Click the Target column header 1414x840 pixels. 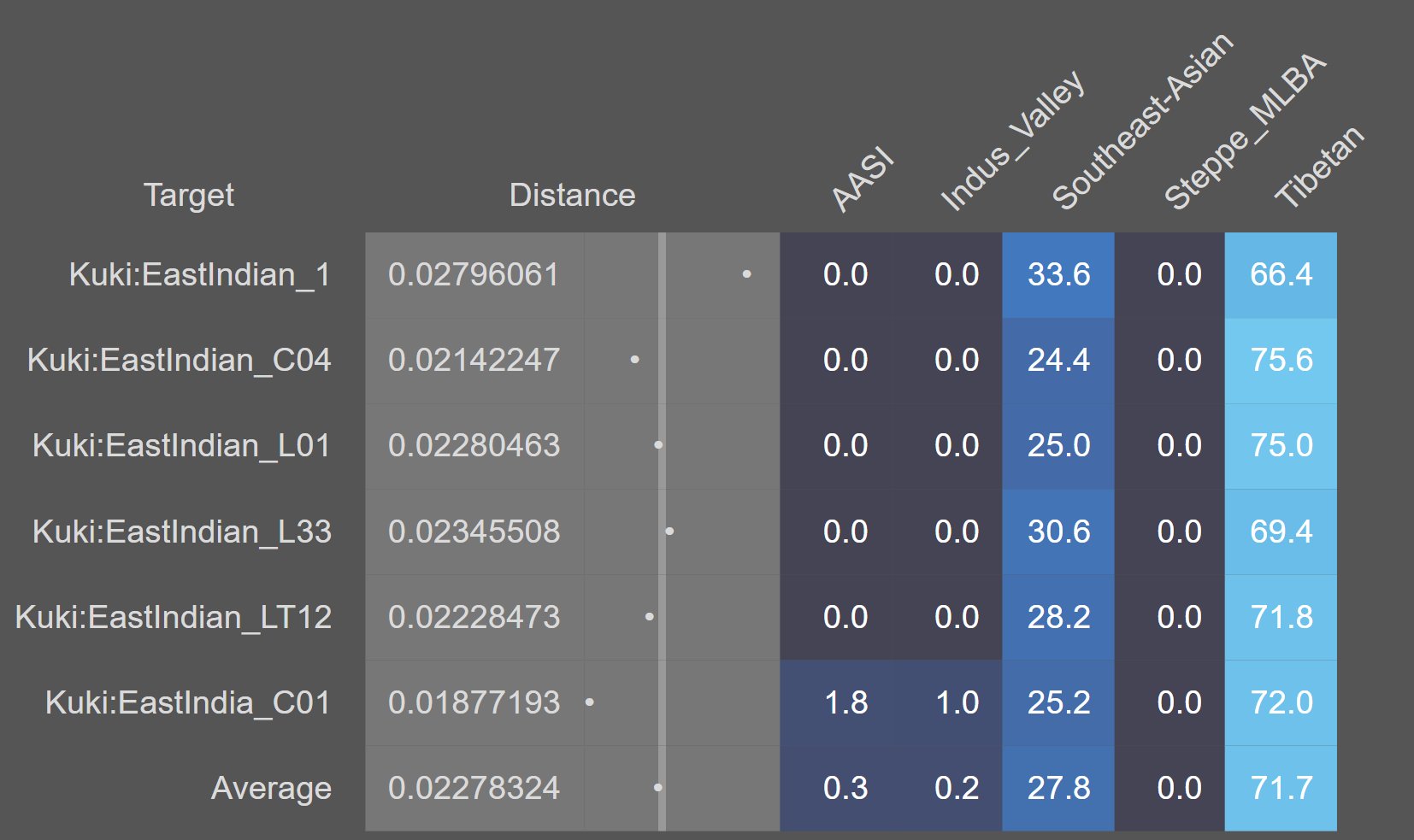(189, 196)
